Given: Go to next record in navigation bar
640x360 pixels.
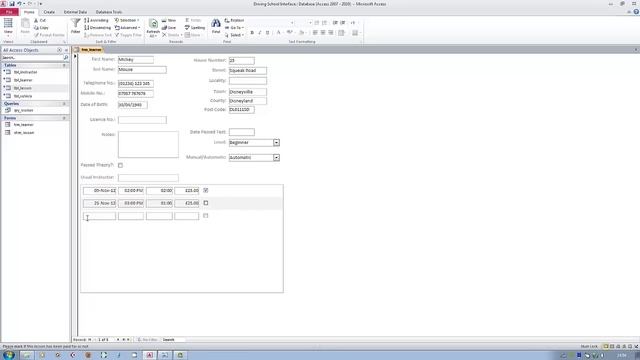Looking at the screenshot, I should tap(118, 340).
